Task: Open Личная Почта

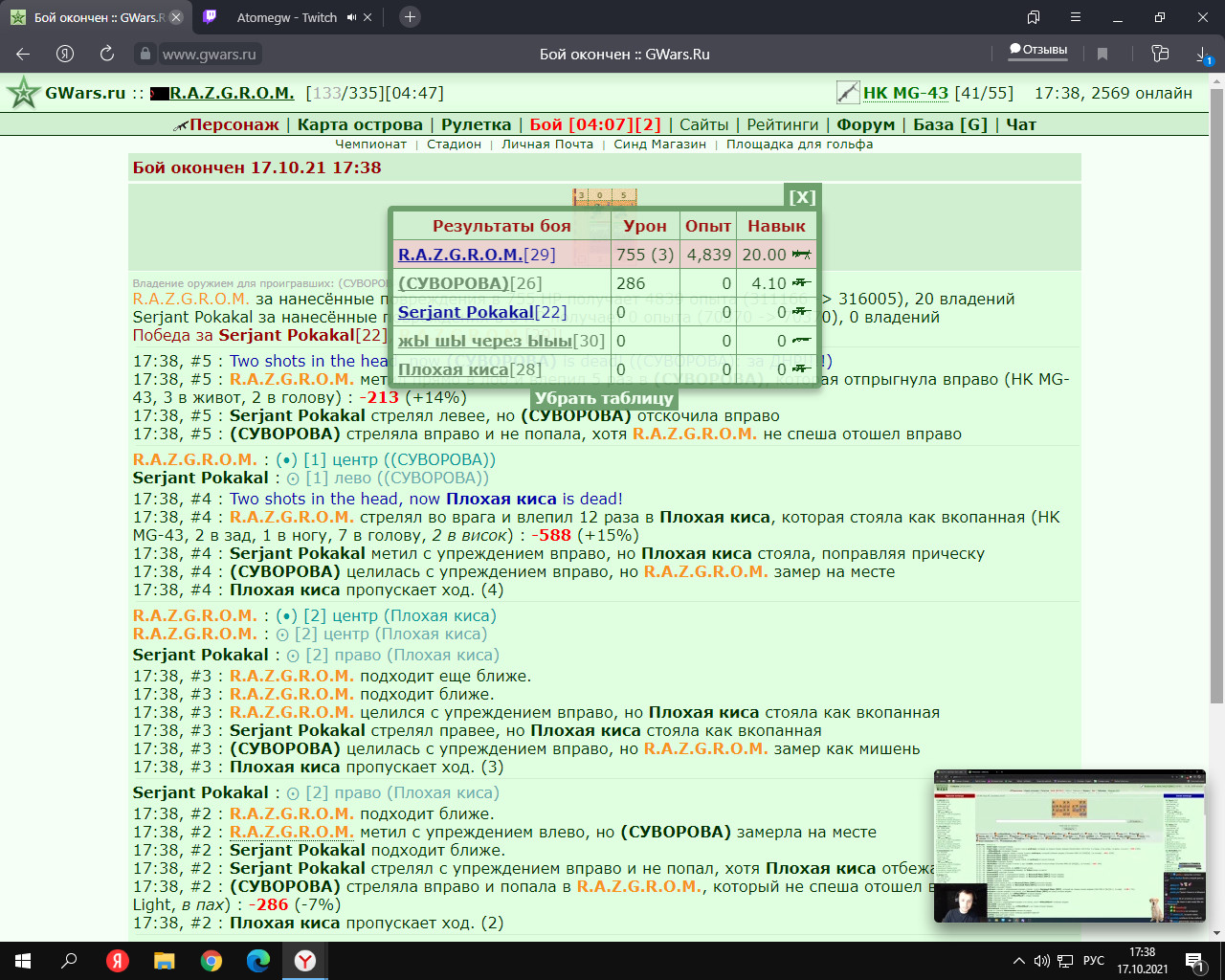Action: point(547,145)
